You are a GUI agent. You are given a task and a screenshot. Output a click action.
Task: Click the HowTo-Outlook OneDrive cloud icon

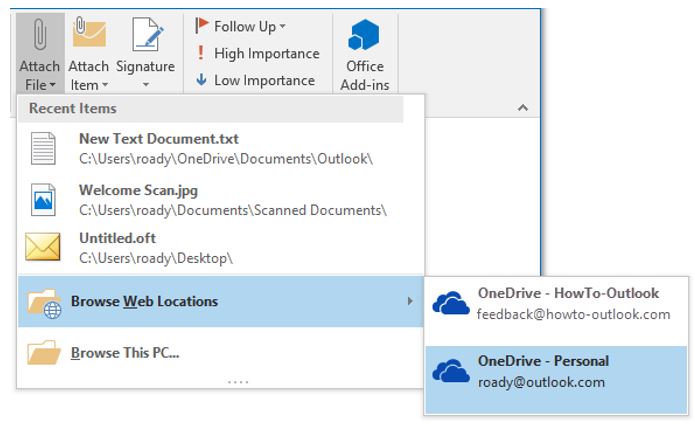coord(451,303)
